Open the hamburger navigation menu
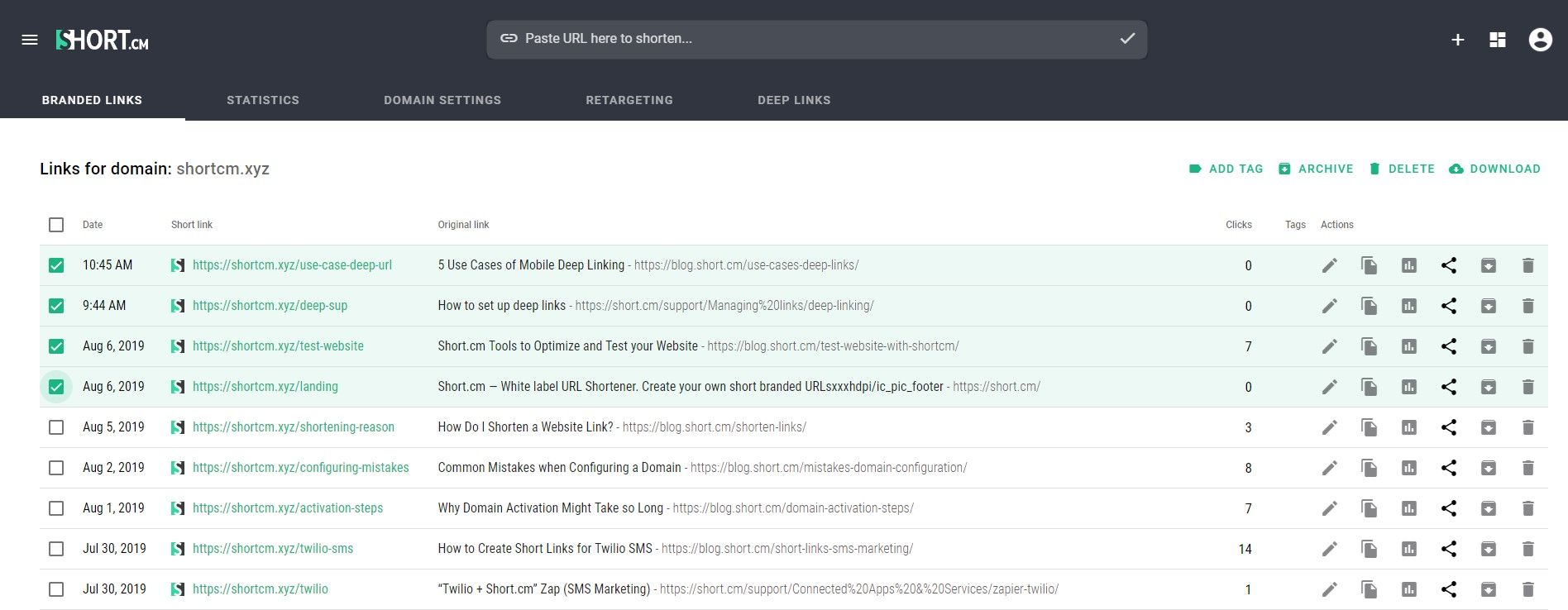The height and width of the screenshot is (610, 1568). click(x=30, y=40)
